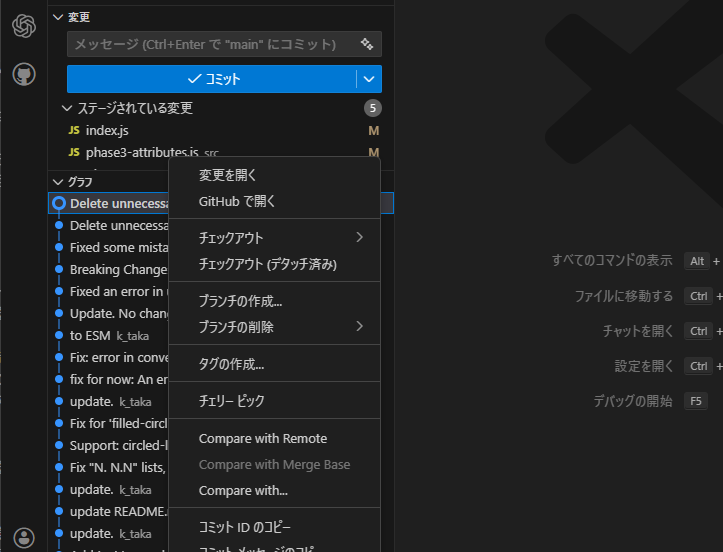Select GitHub で開く in the context menu
723x552 pixels.
coord(237,201)
